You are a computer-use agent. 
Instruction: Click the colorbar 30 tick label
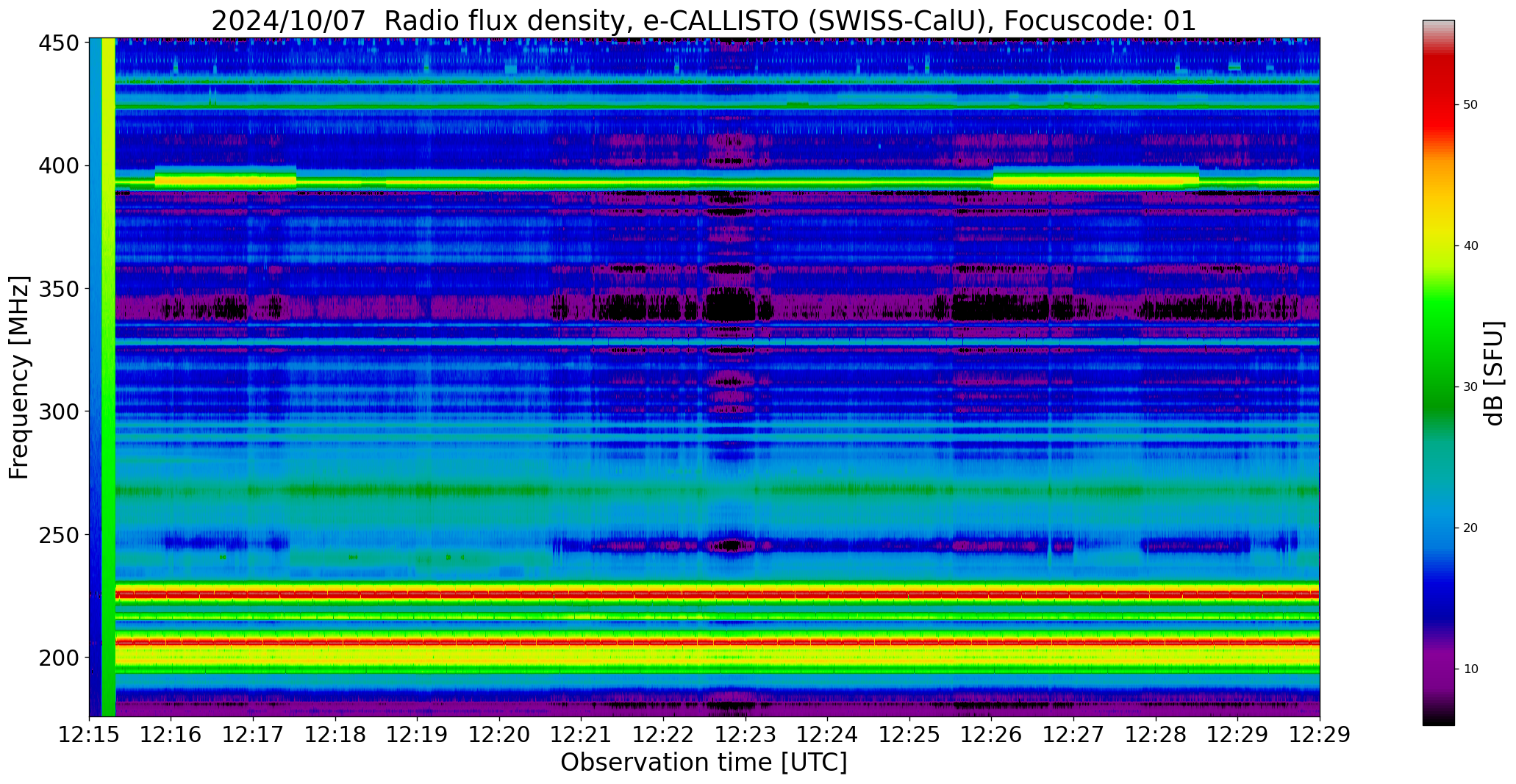pyautogui.click(x=1470, y=387)
